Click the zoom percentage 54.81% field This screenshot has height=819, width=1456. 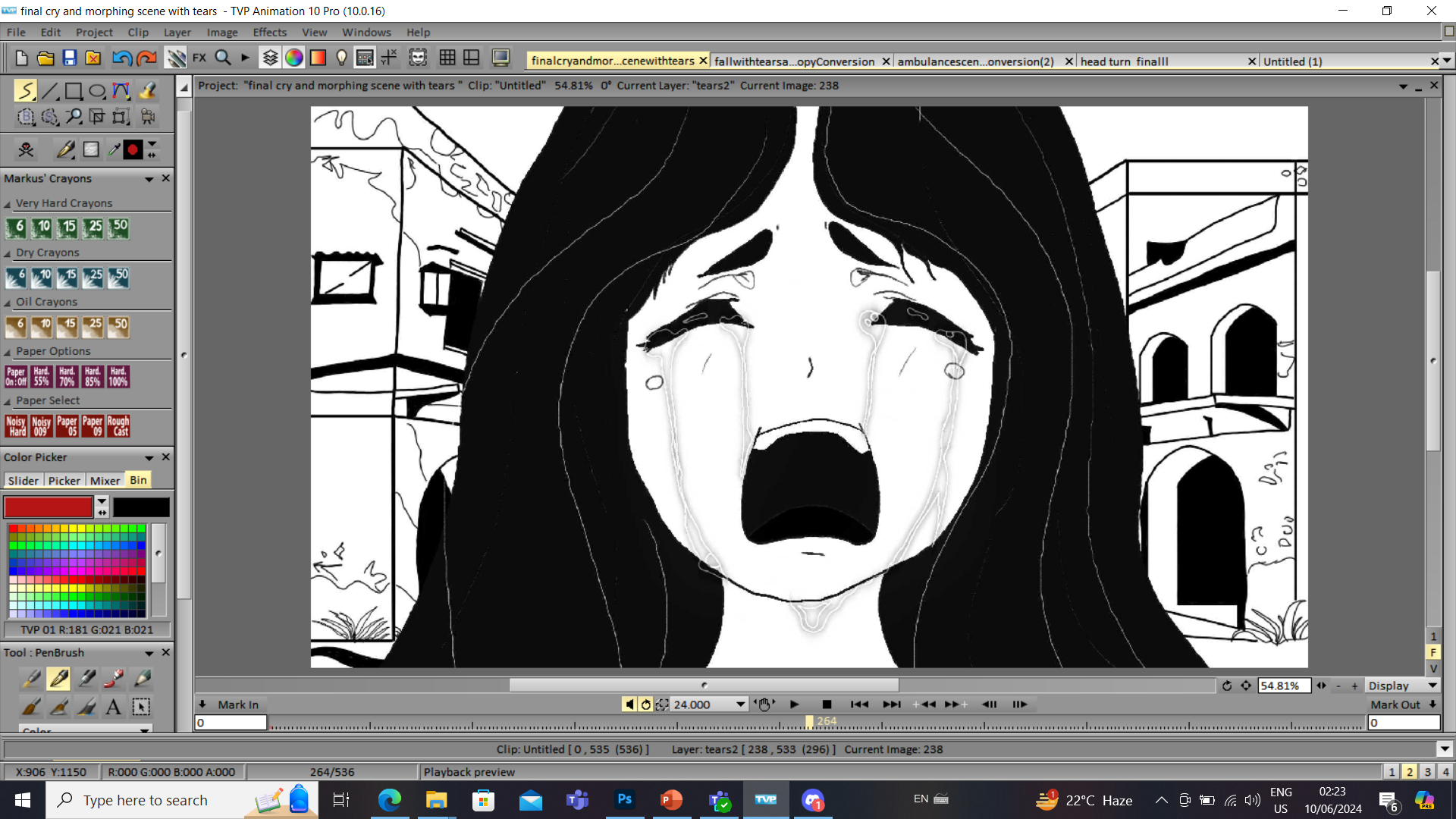(x=1283, y=686)
